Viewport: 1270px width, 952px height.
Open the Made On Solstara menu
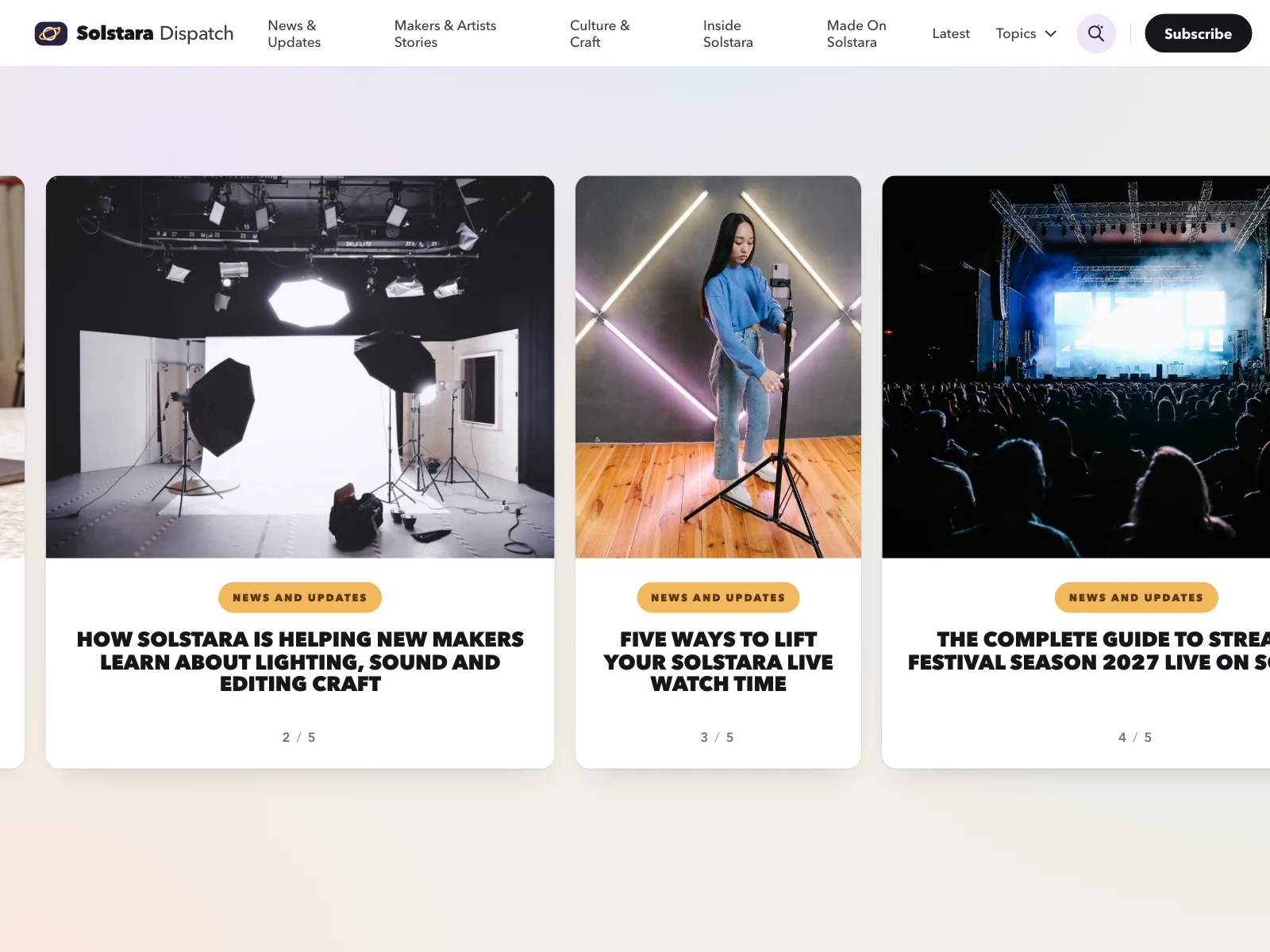click(x=856, y=33)
